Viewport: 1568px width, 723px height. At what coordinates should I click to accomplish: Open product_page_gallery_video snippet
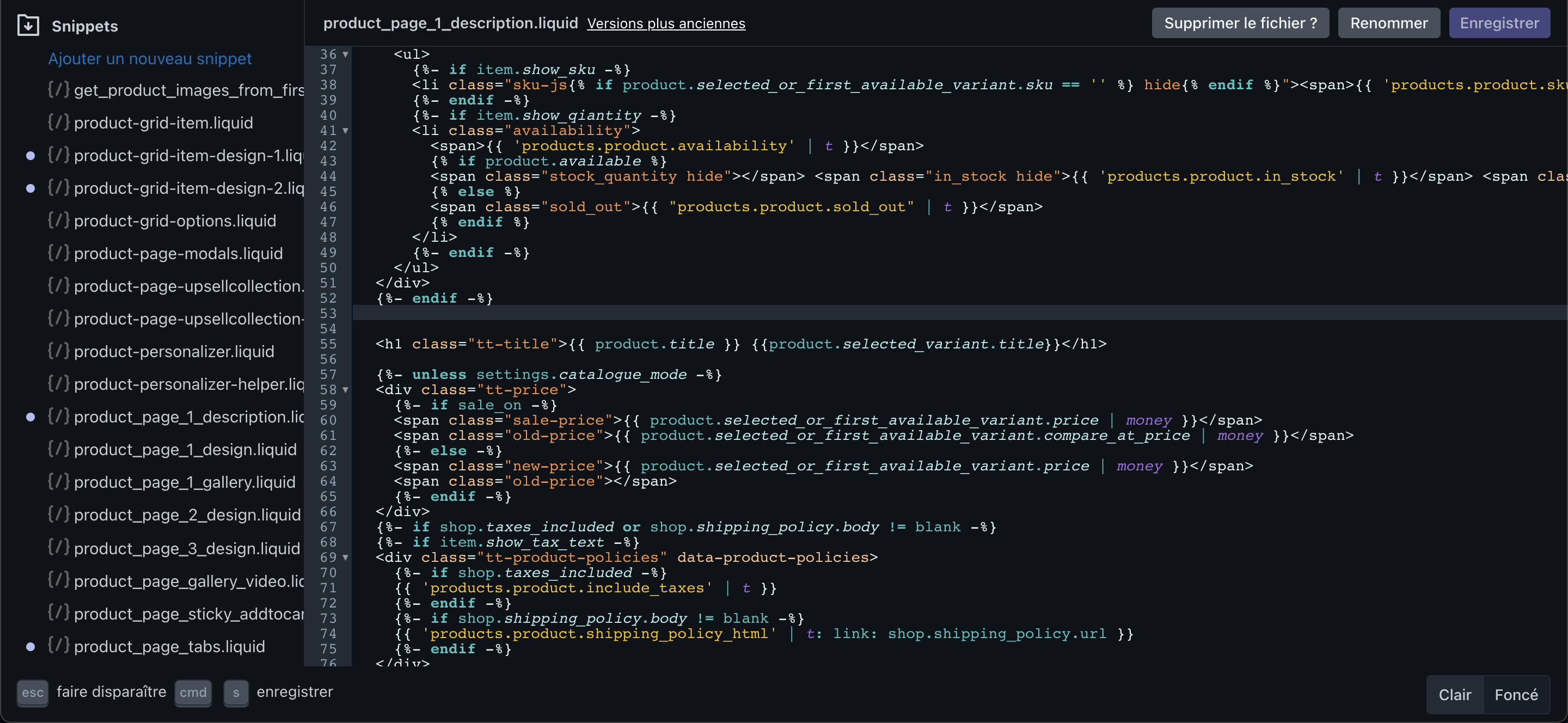pos(189,581)
